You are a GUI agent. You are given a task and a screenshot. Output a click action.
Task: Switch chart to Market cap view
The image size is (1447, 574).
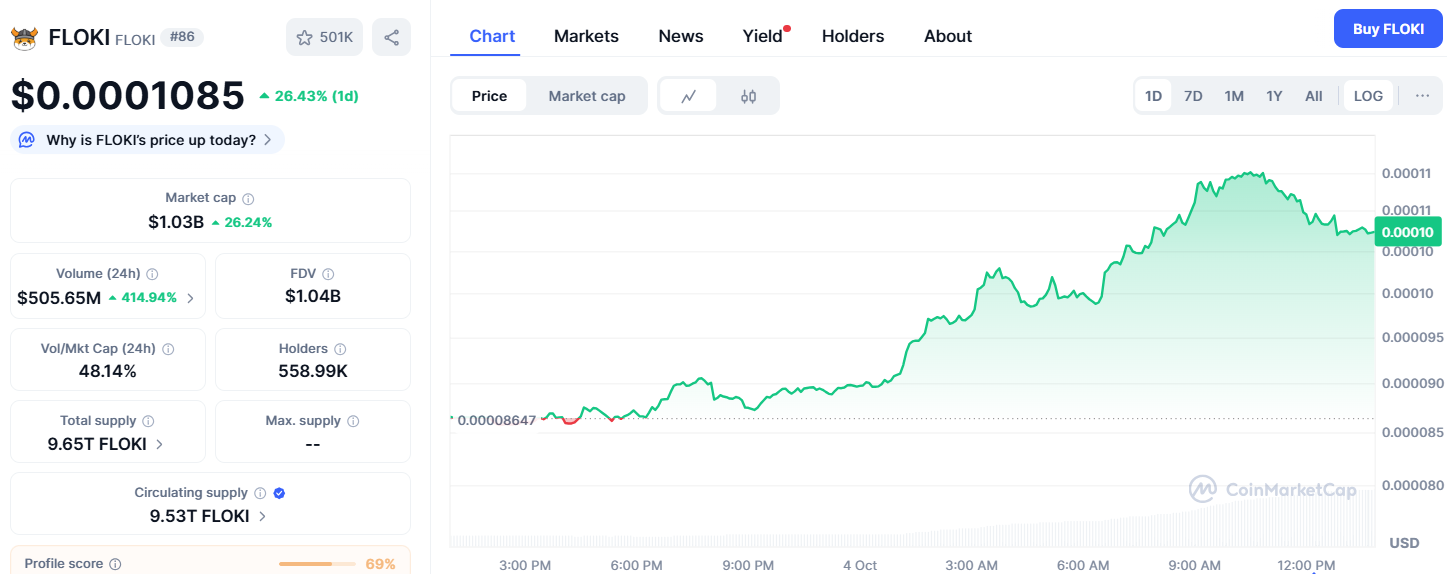(587, 96)
